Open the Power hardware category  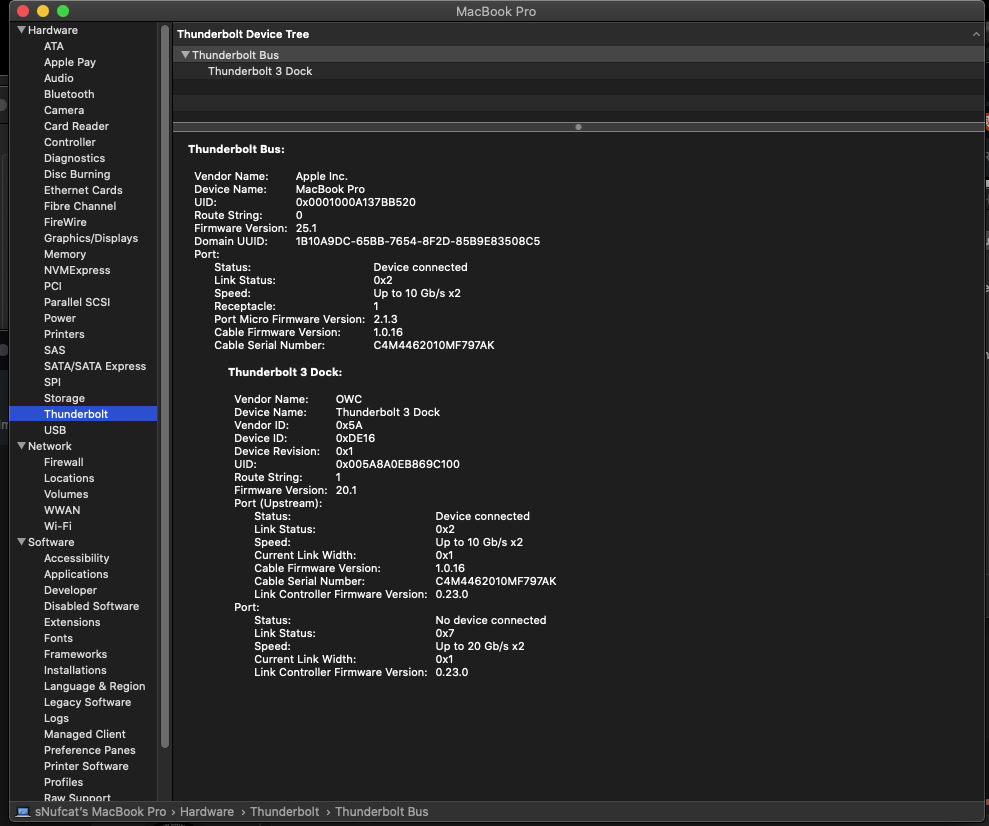58,318
